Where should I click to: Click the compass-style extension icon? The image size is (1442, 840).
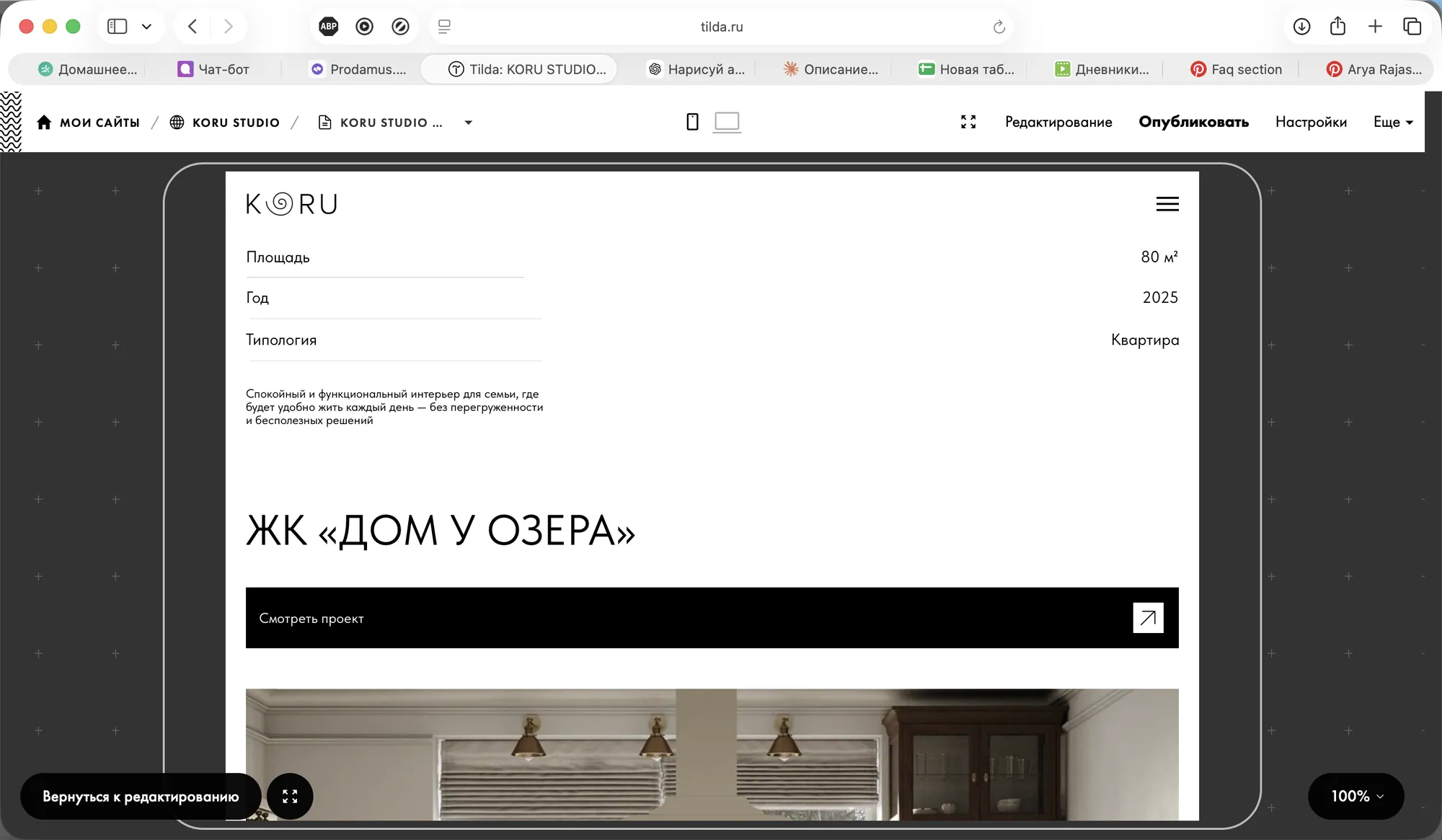400,27
